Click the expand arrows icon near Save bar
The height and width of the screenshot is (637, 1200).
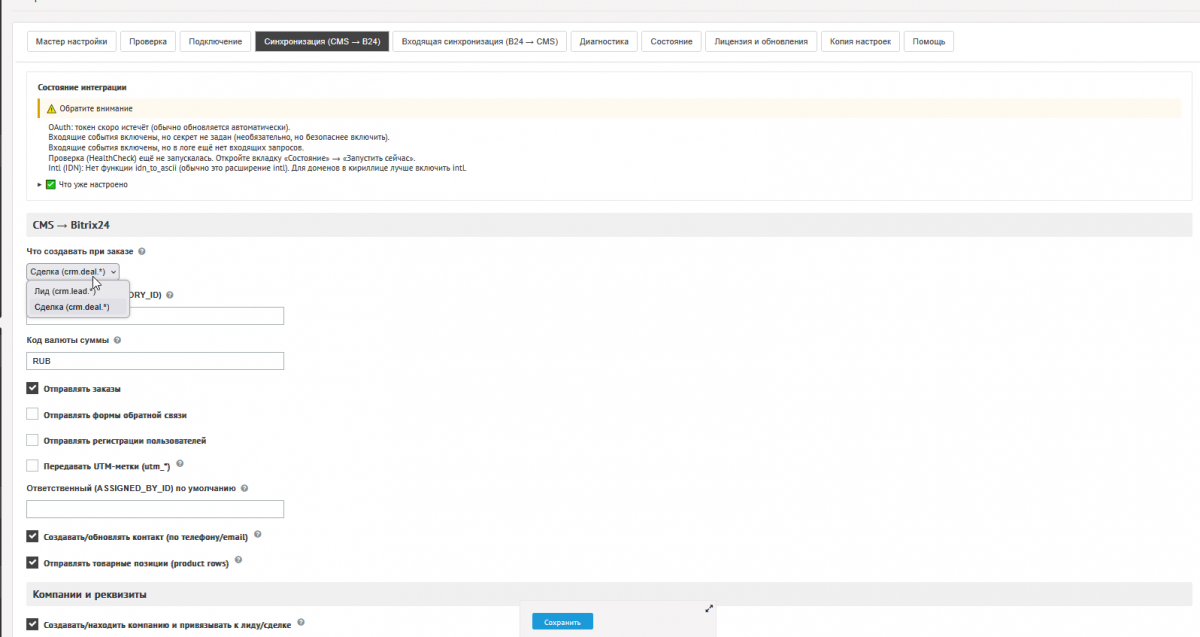[x=708, y=608]
